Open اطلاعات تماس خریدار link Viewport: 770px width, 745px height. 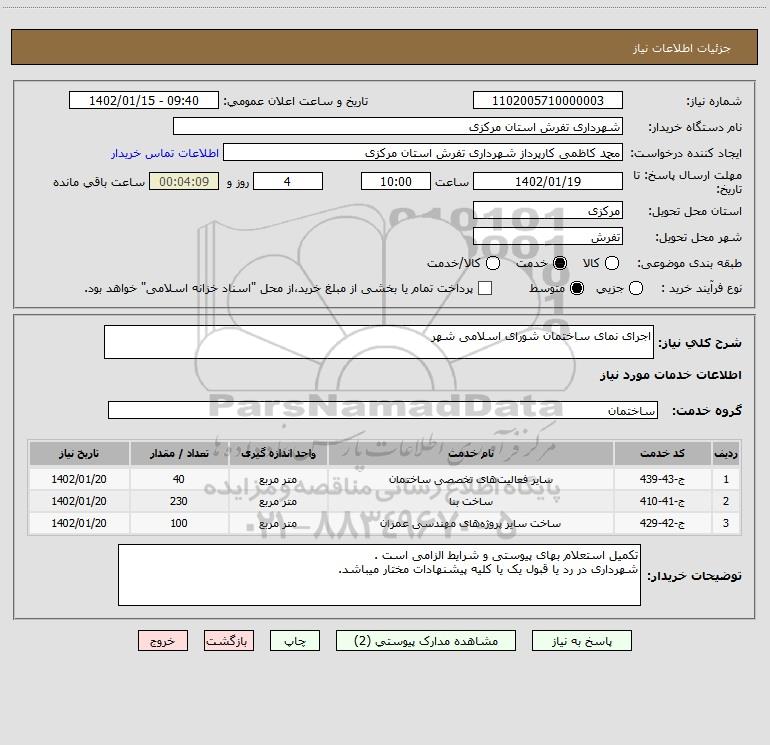[x=165, y=153]
